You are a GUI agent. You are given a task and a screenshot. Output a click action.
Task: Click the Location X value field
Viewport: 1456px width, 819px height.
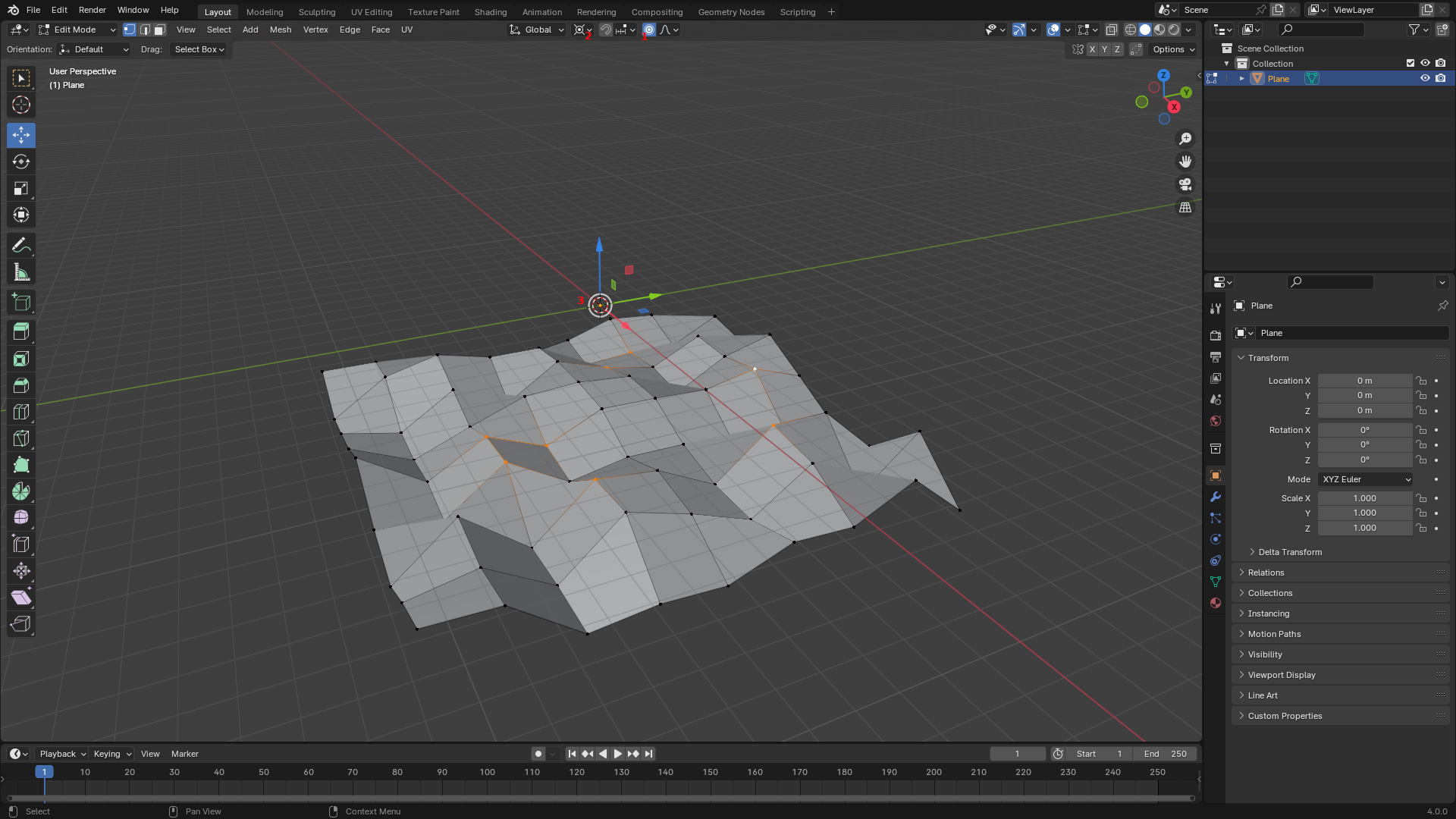[1365, 381]
